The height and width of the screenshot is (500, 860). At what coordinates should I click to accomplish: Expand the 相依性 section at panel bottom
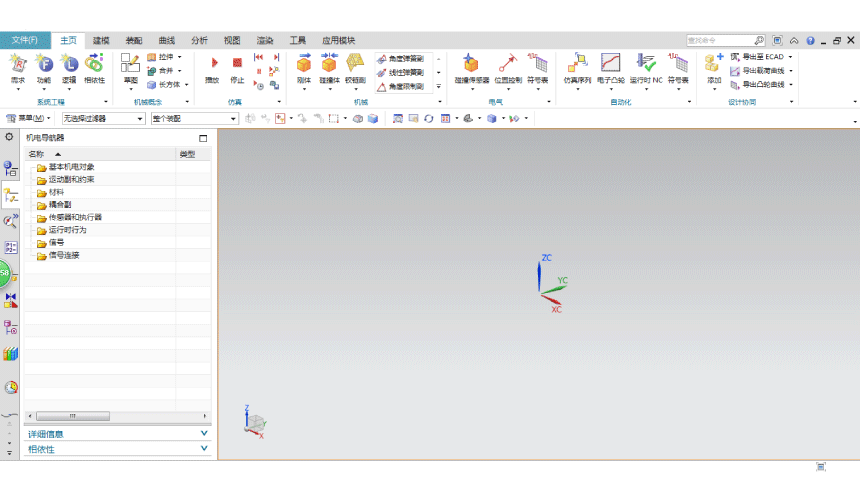click(x=204, y=449)
